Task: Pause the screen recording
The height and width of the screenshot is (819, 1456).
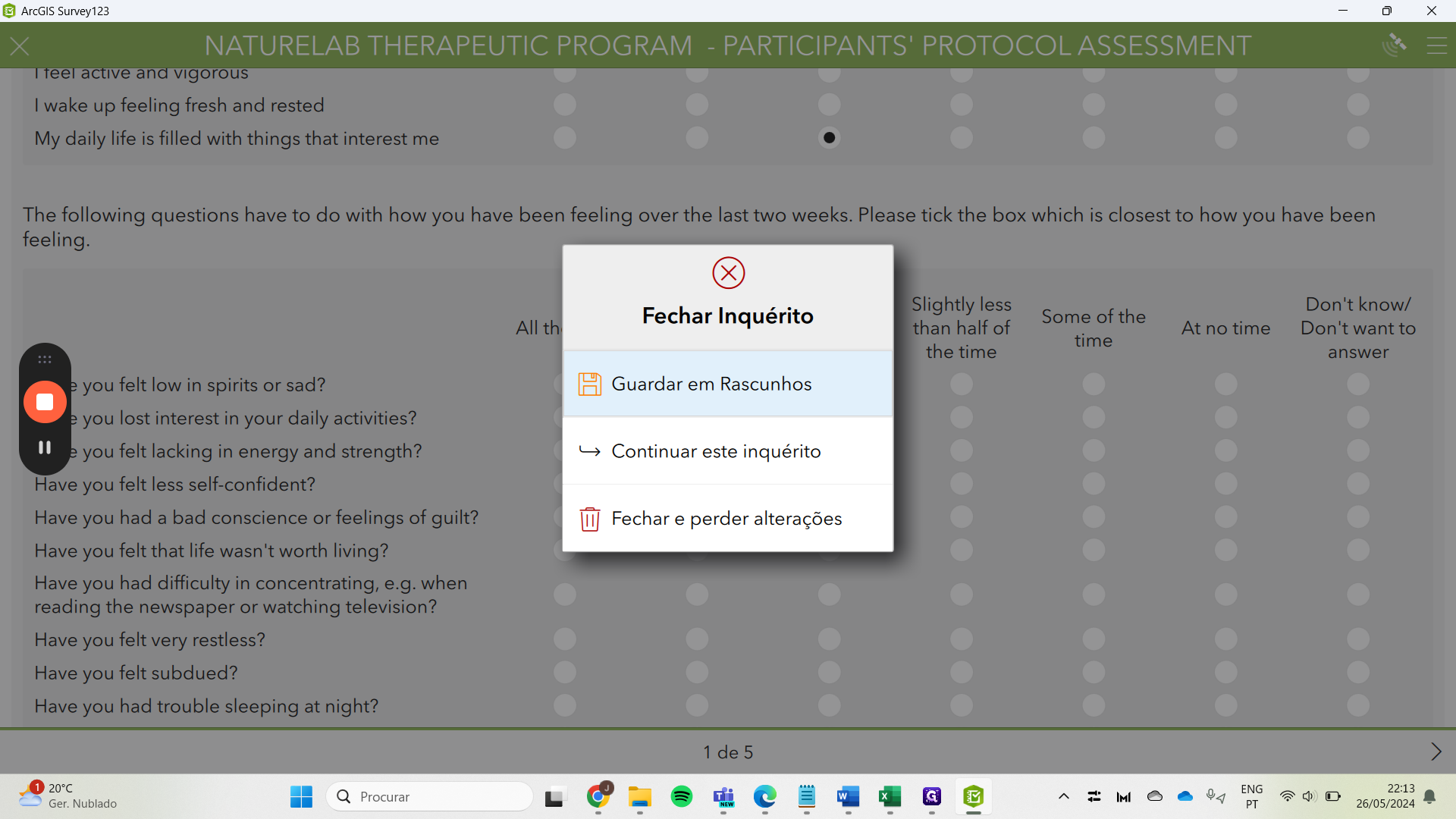Action: (45, 447)
